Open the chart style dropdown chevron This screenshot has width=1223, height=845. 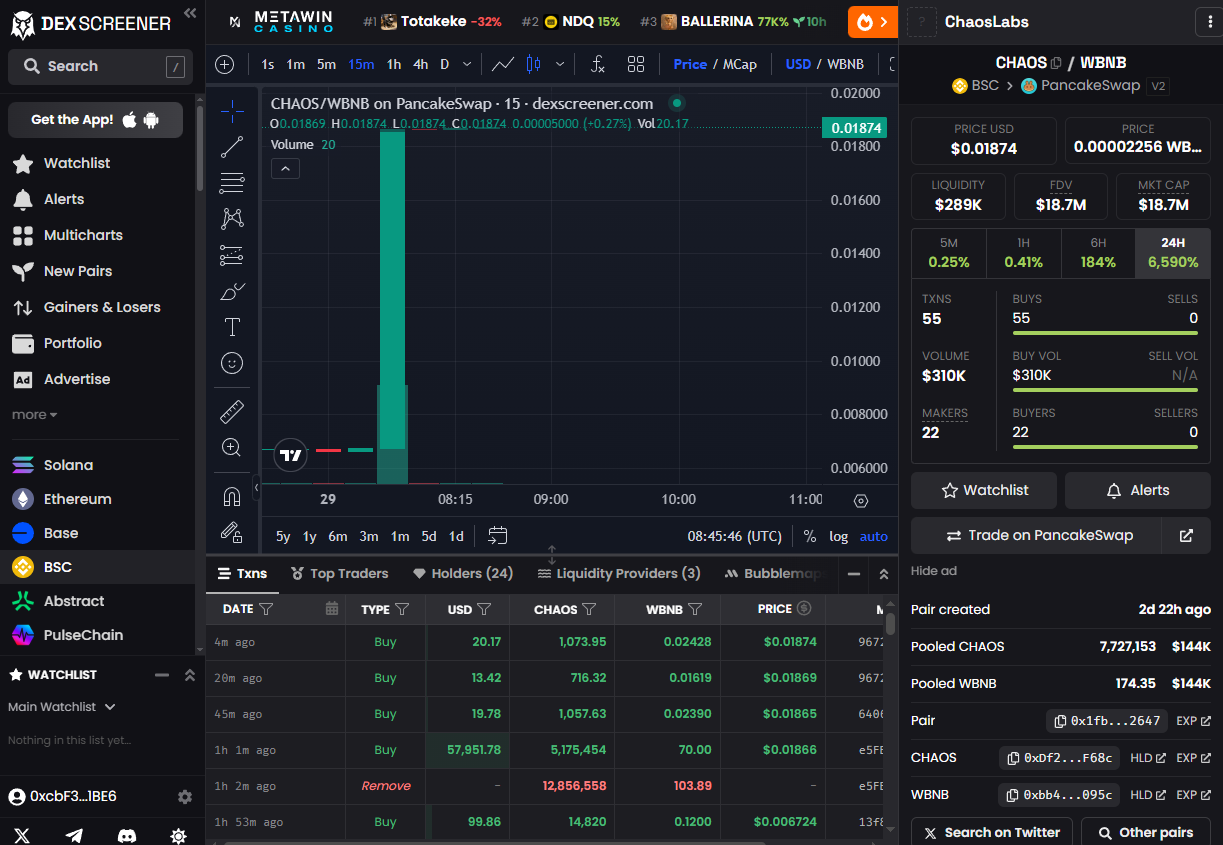[560, 64]
